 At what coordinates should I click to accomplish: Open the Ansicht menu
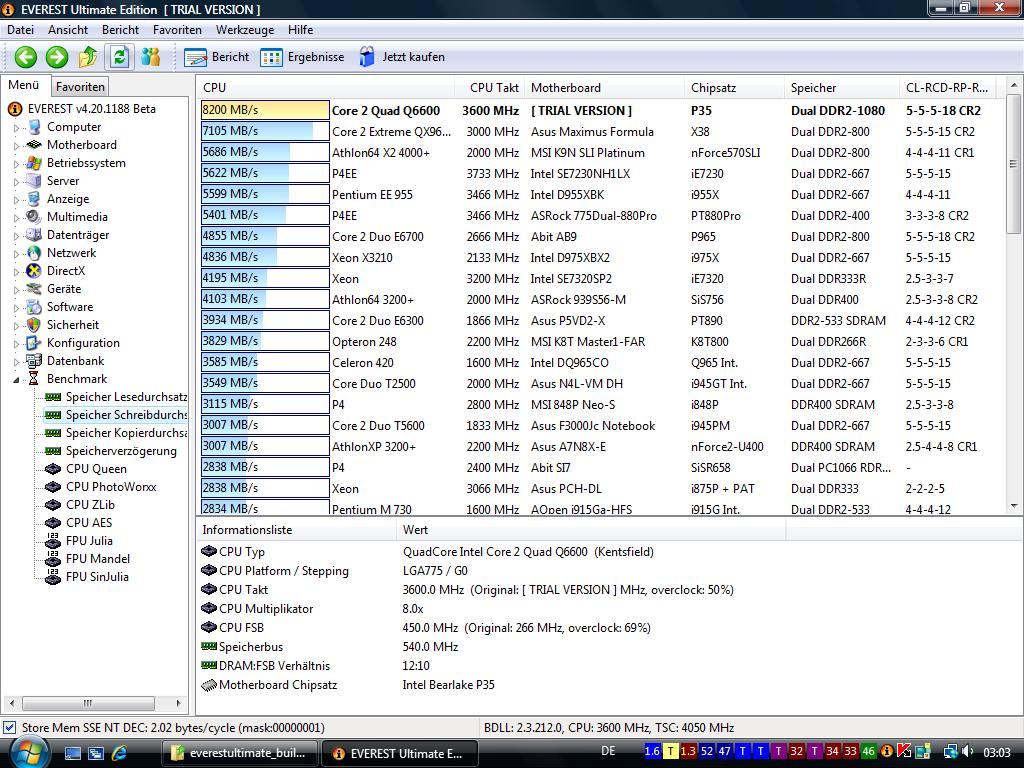[68, 30]
